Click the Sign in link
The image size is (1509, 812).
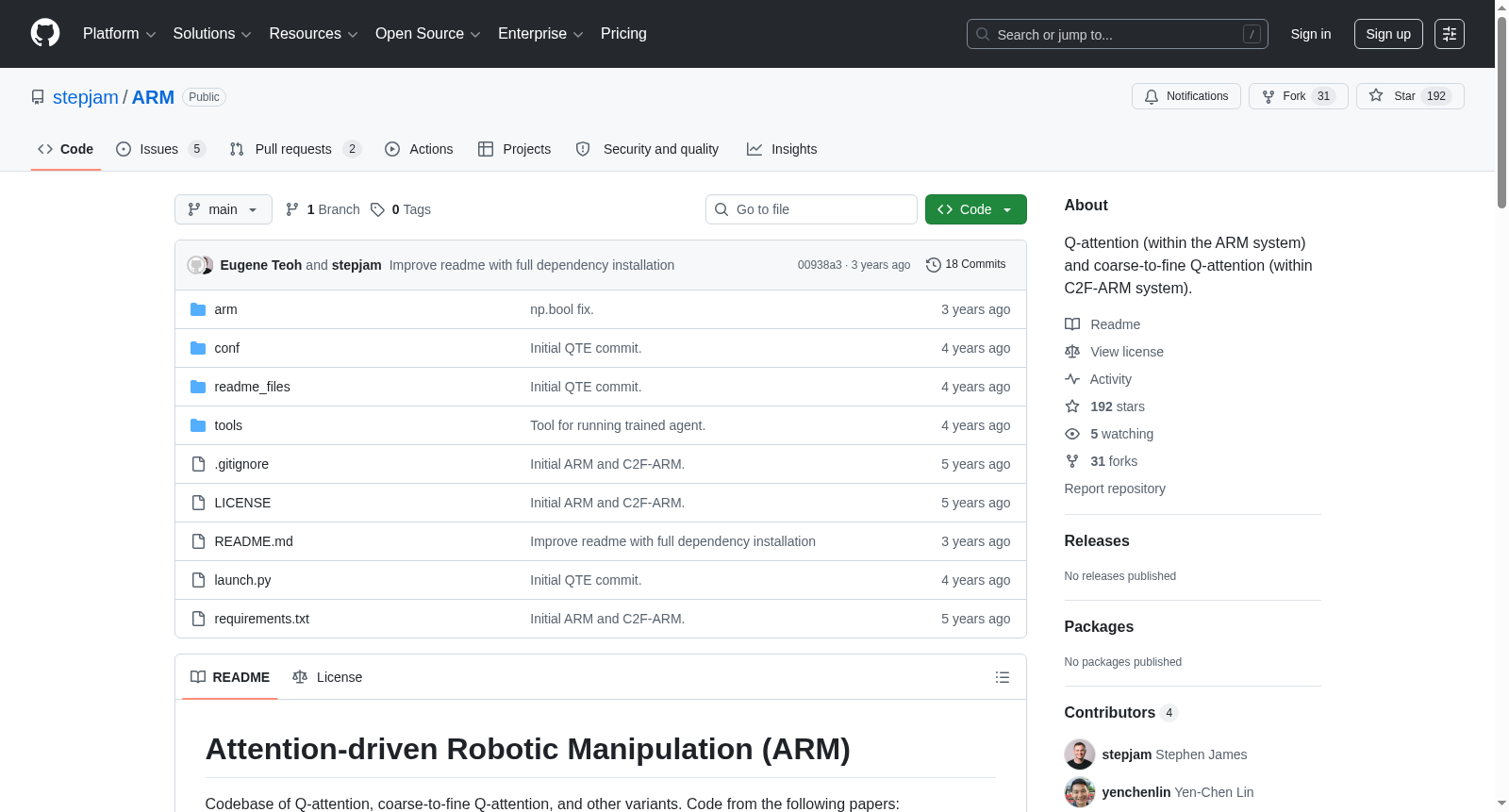[x=1311, y=34]
